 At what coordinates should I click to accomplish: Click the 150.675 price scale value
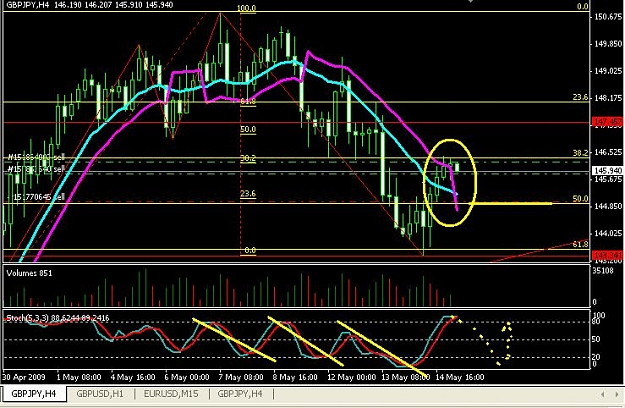pos(608,17)
